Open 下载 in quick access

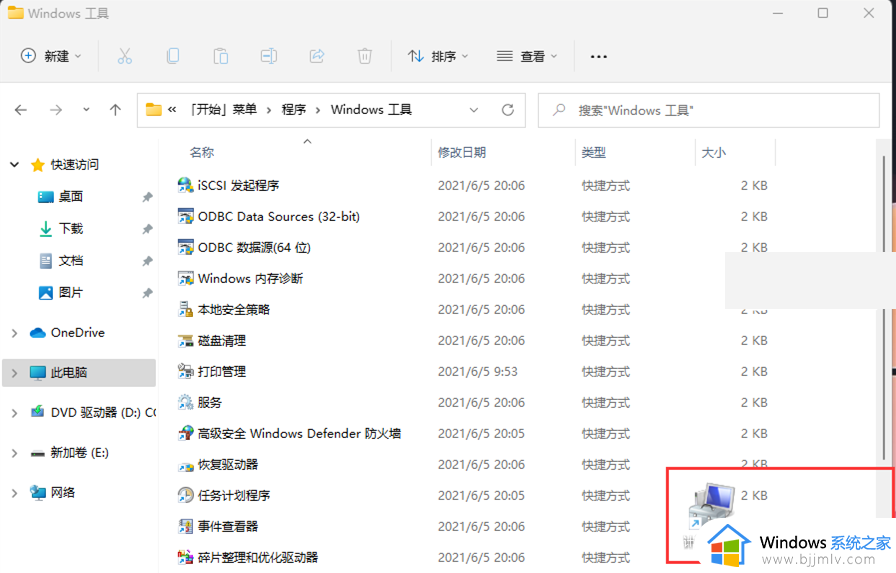(x=70, y=229)
